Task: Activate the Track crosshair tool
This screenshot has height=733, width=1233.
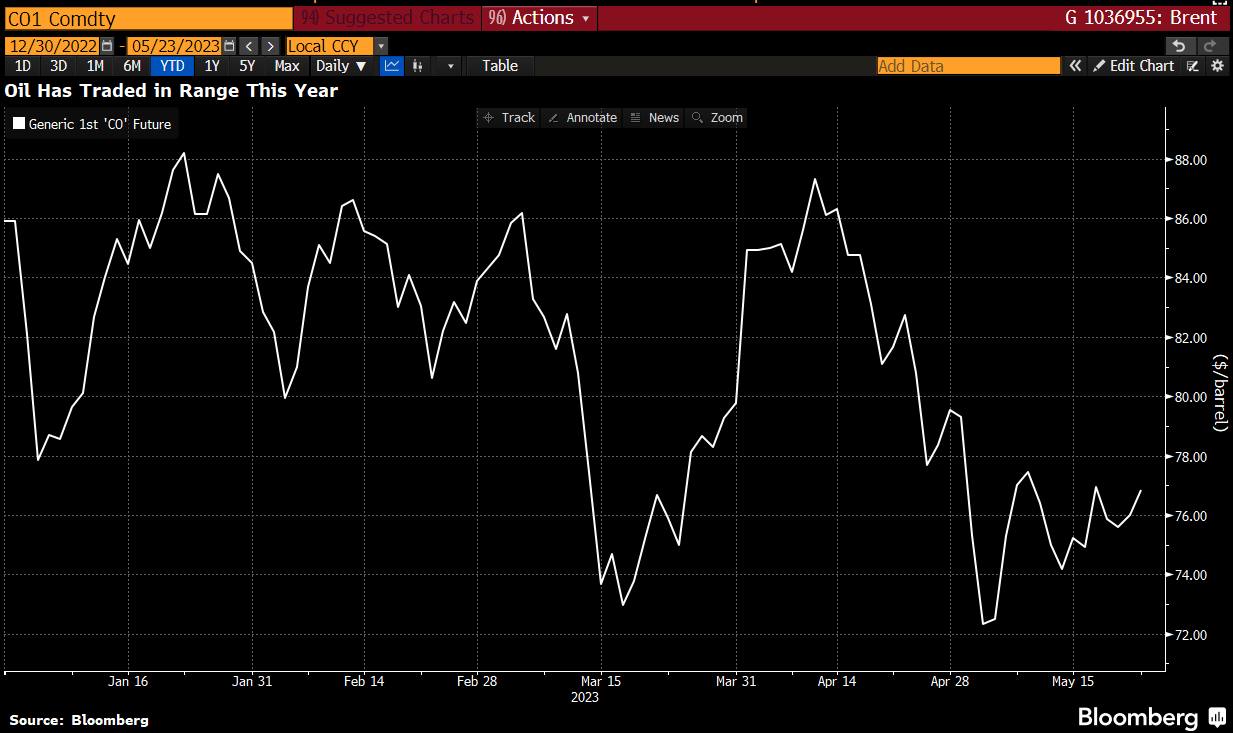Action: (x=509, y=117)
